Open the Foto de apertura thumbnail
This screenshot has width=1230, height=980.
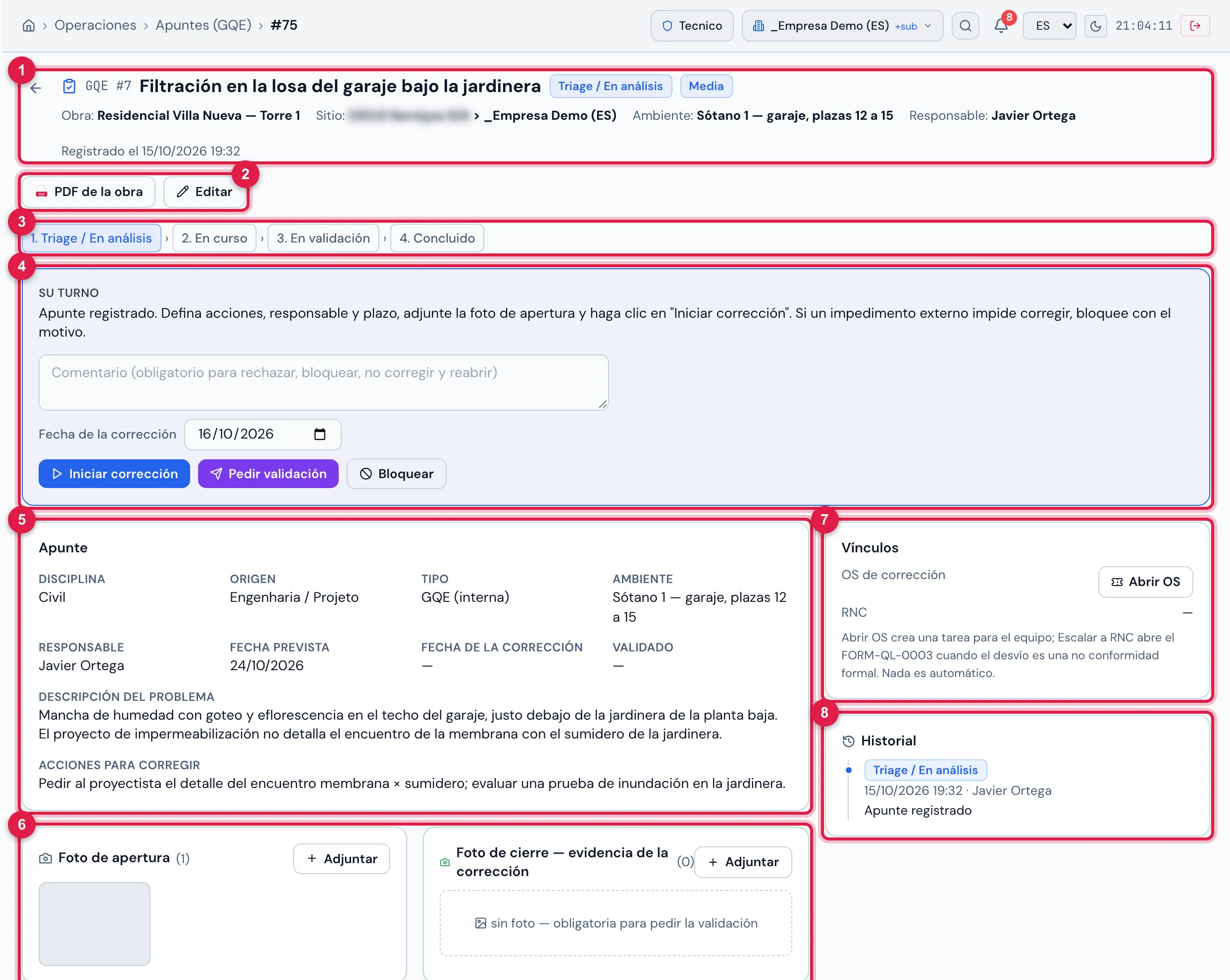pos(94,924)
